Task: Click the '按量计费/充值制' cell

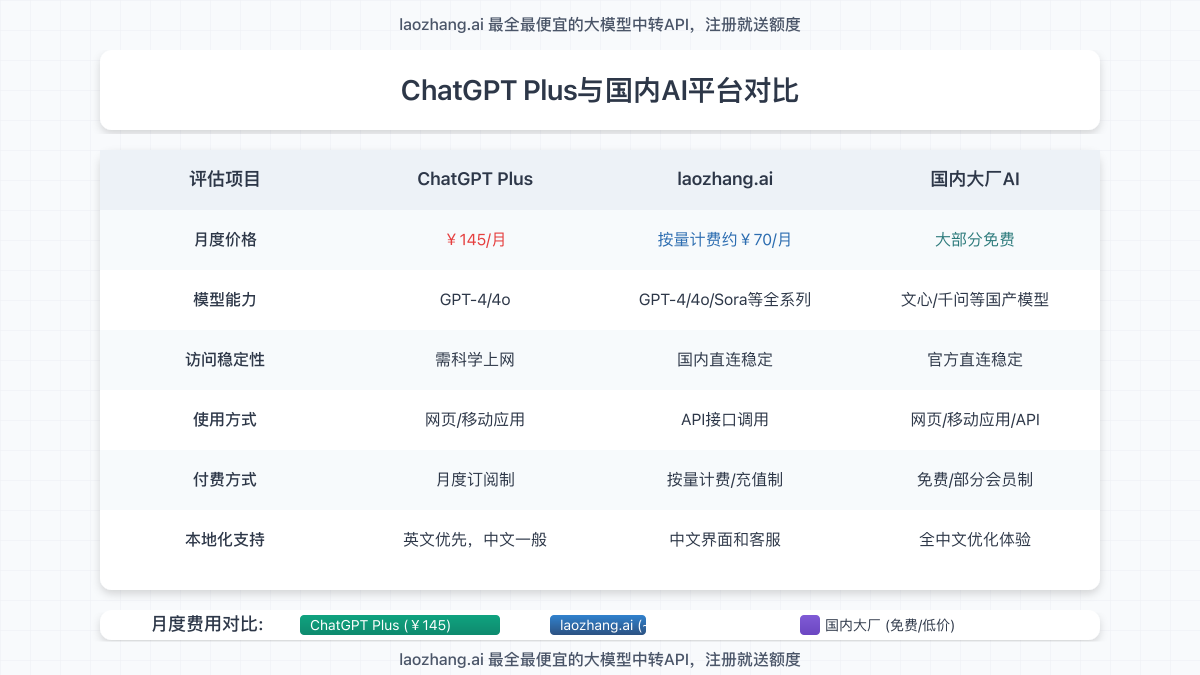Action: pyautogui.click(x=725, y=480)
